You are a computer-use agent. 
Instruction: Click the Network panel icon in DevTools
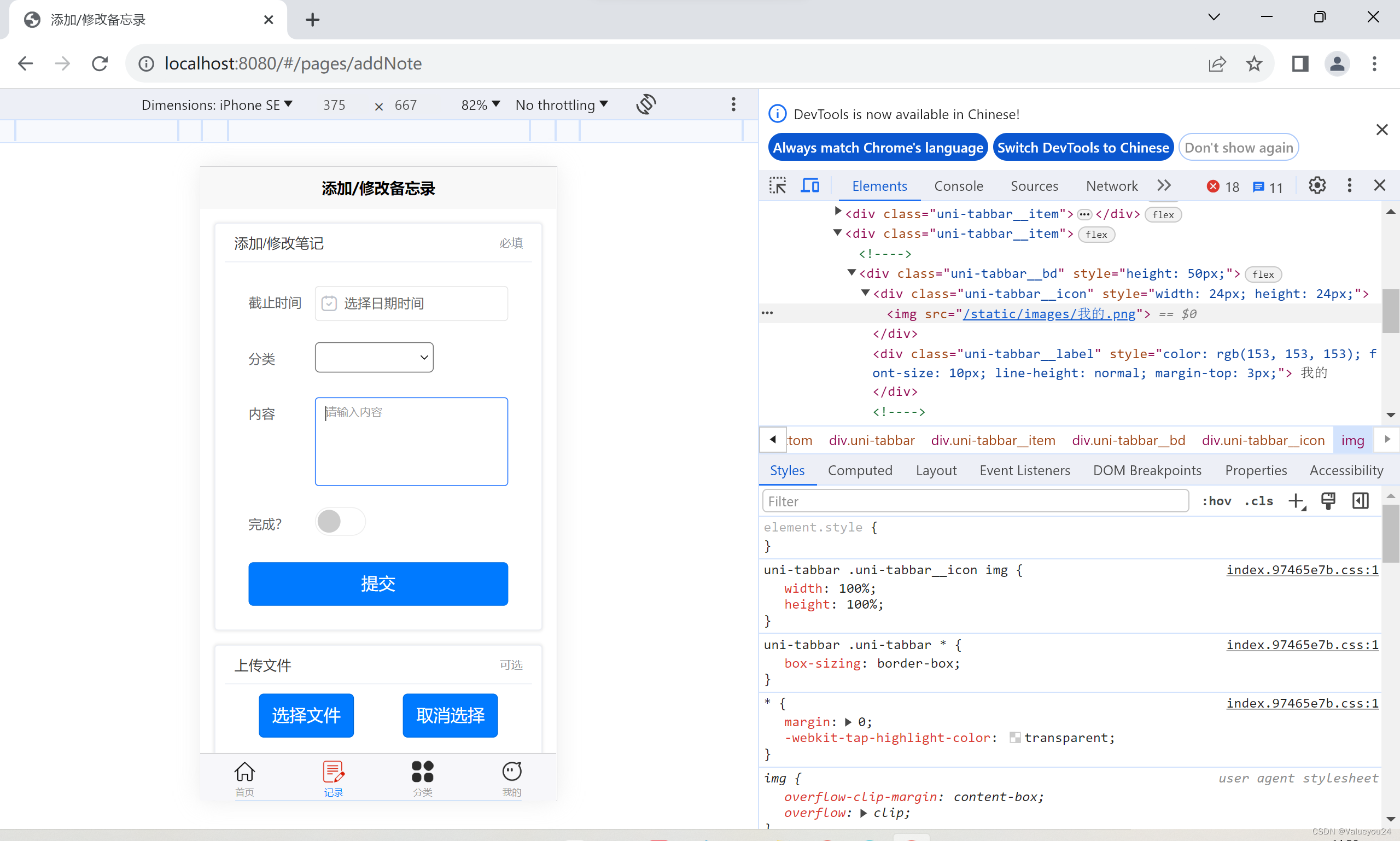pos(1111,186)
